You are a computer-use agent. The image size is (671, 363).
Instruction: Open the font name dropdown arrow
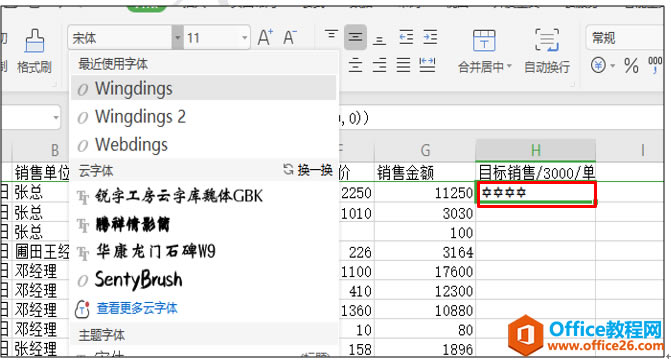178,38
